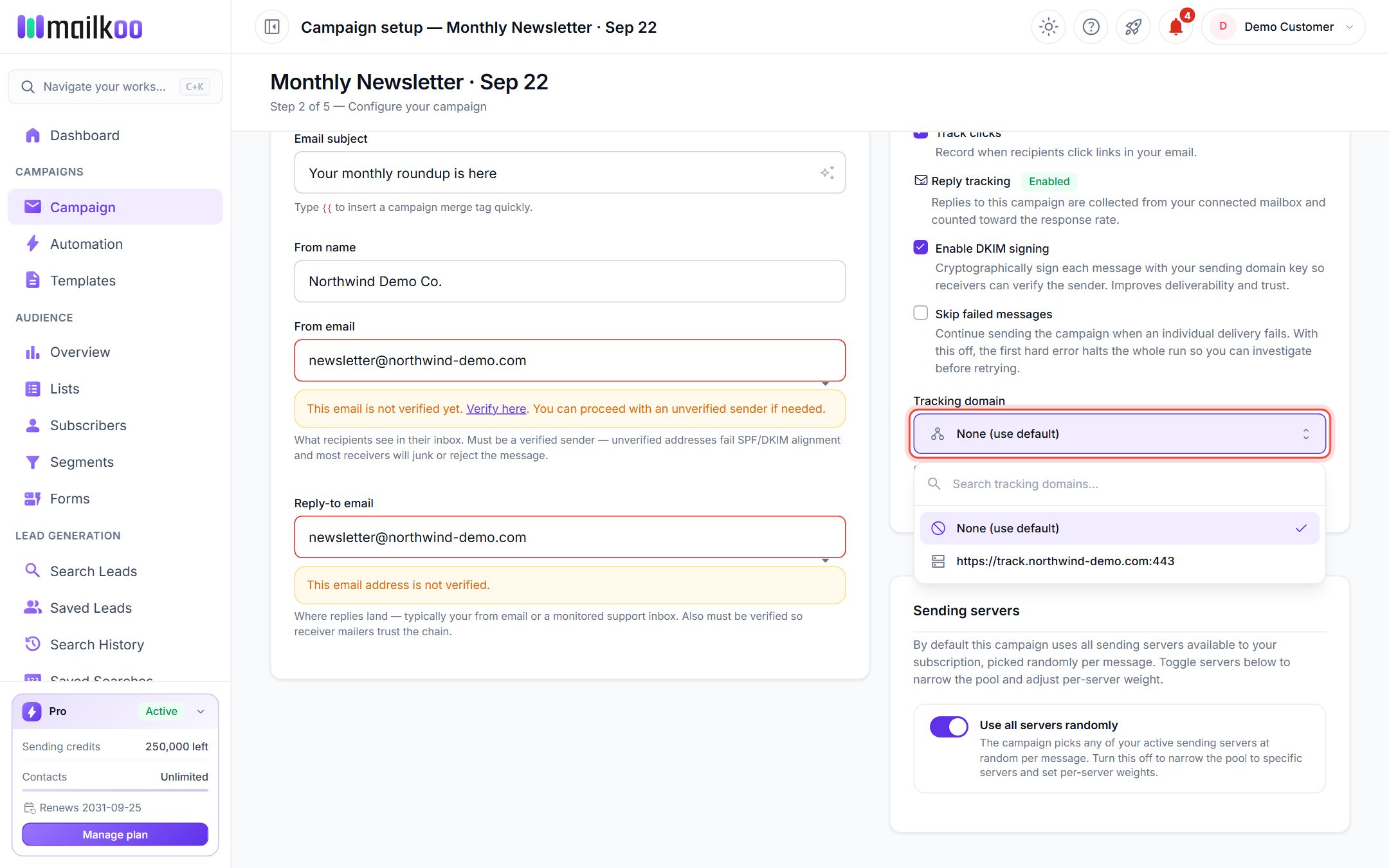Open Dashboard from sidebar

[x=115, y=135]
